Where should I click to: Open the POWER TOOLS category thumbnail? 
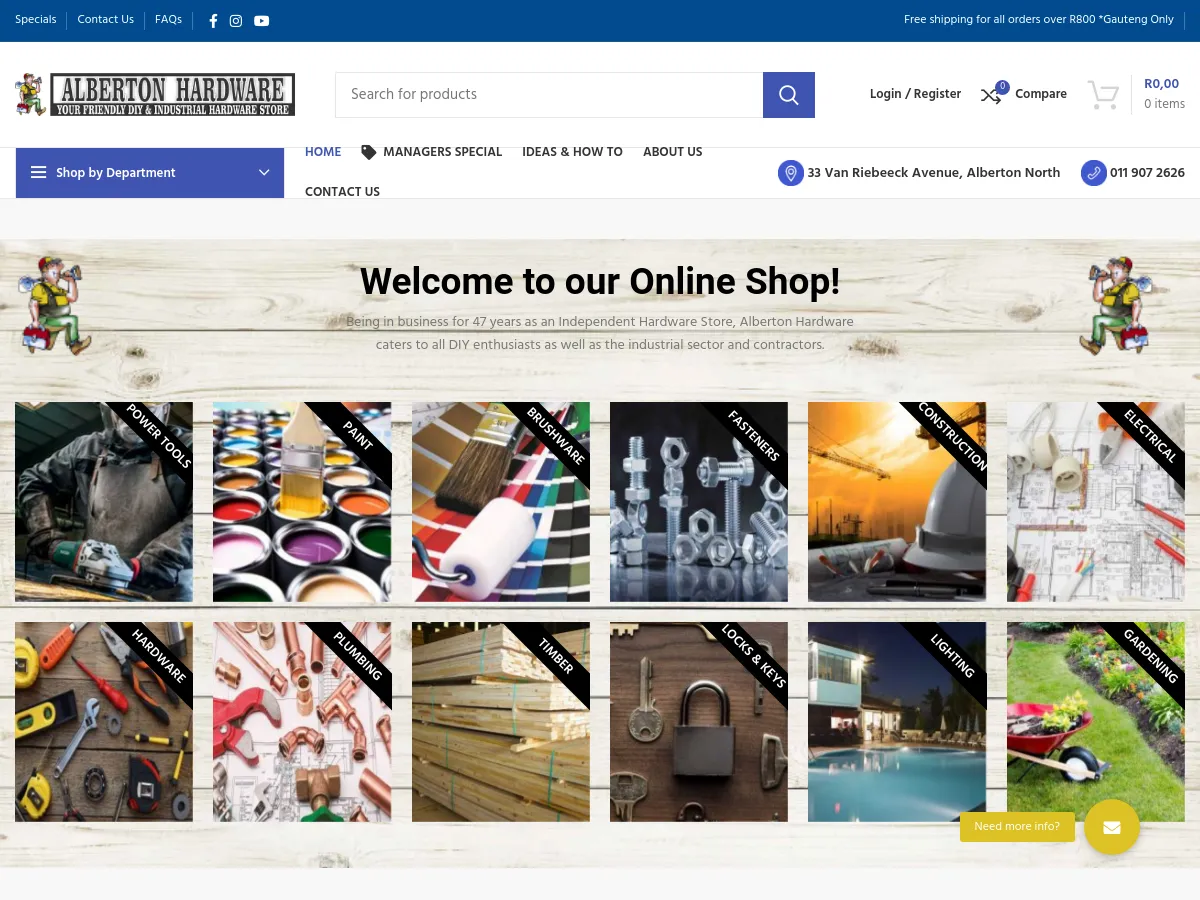(x=103, y=501)
